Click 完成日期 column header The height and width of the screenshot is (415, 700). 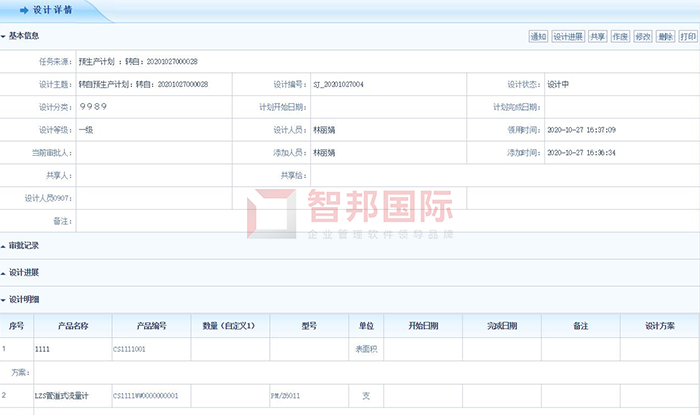point(502,326)
